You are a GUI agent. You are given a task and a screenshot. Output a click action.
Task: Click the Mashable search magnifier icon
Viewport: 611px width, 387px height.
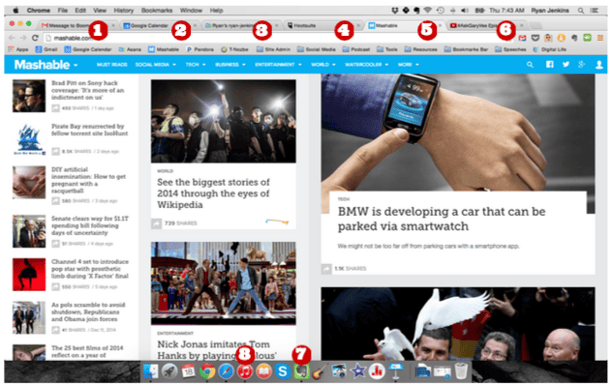click(530, 65)
